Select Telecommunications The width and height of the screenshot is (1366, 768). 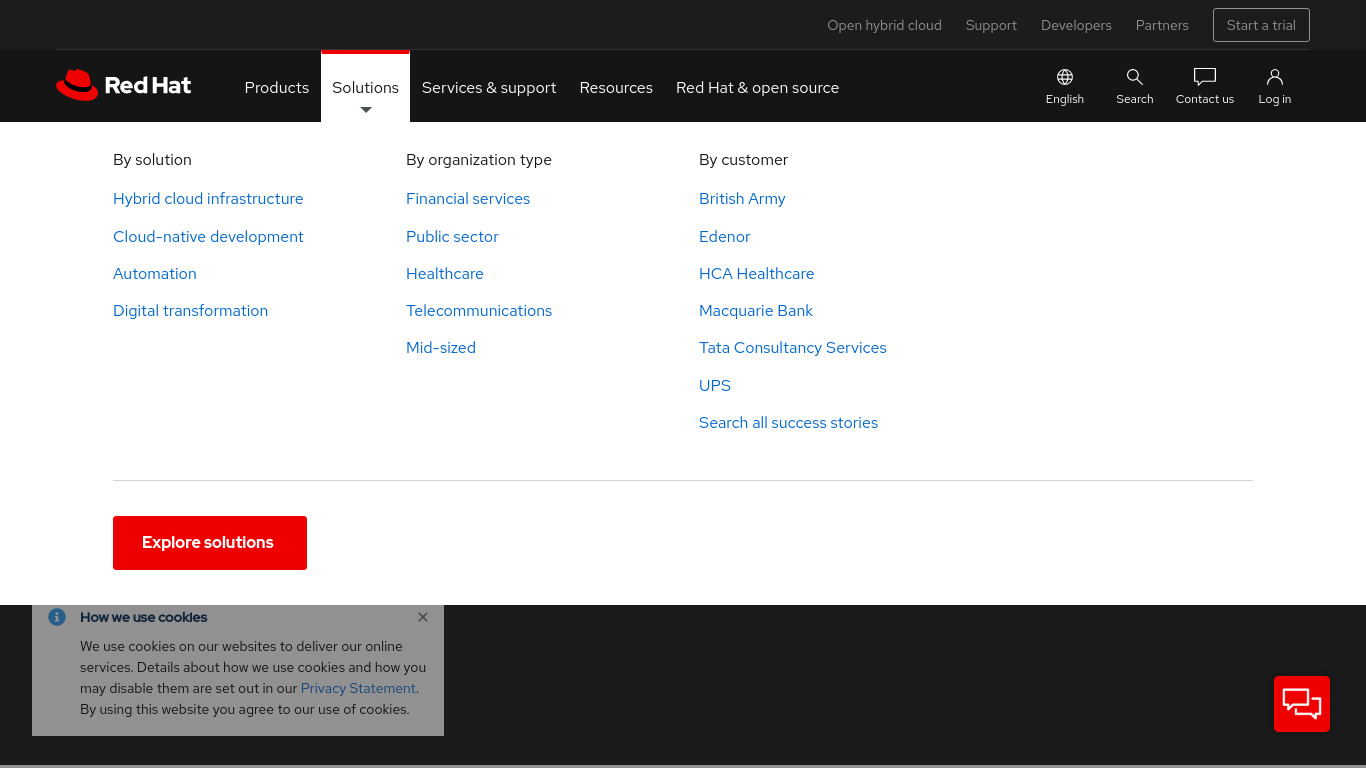(479, 311)
